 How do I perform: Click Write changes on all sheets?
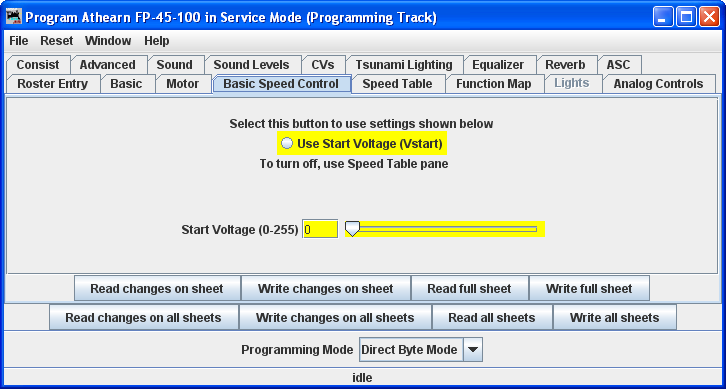[x=335, y=318]
